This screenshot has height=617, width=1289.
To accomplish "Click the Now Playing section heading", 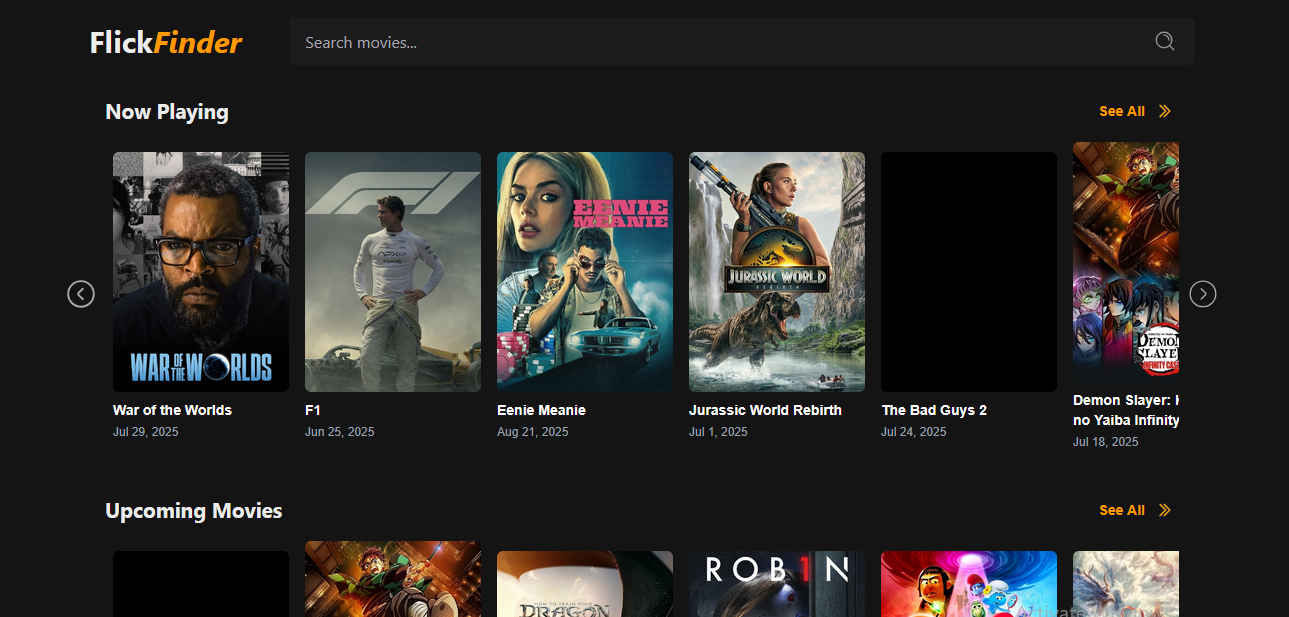I will click(x=167, y=112).
